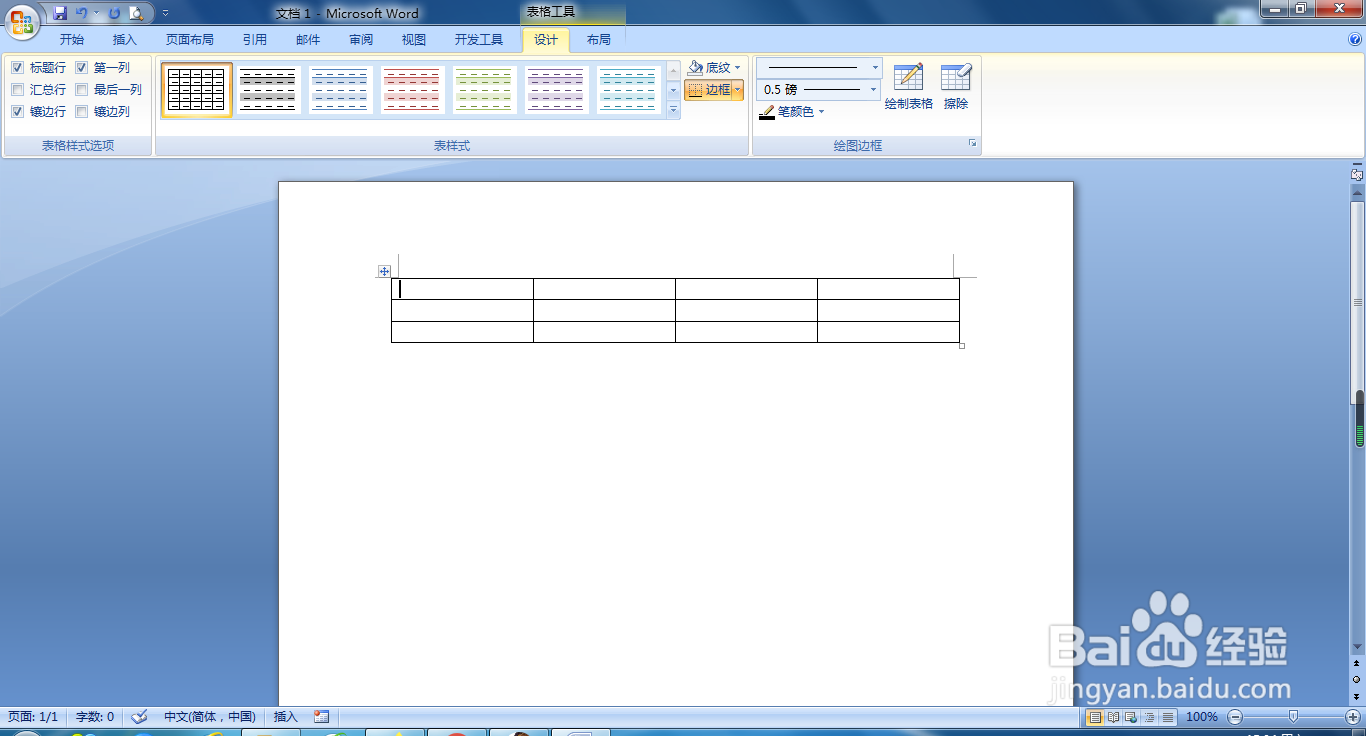The width and height of the screenshot is (1366, 736).
Task: Toggle the 插入 insert mode indicator
Action: point(286,717)
